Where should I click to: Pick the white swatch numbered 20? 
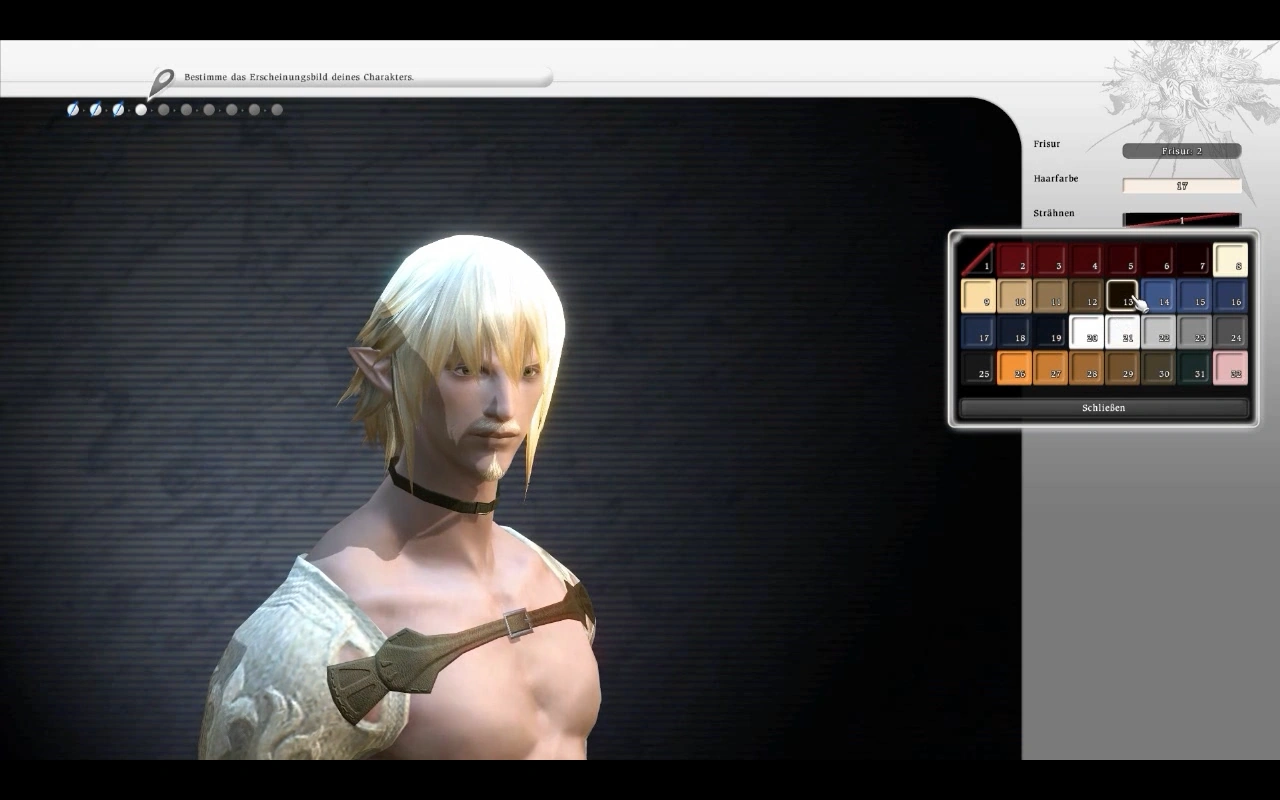[x=1086, y=332]
